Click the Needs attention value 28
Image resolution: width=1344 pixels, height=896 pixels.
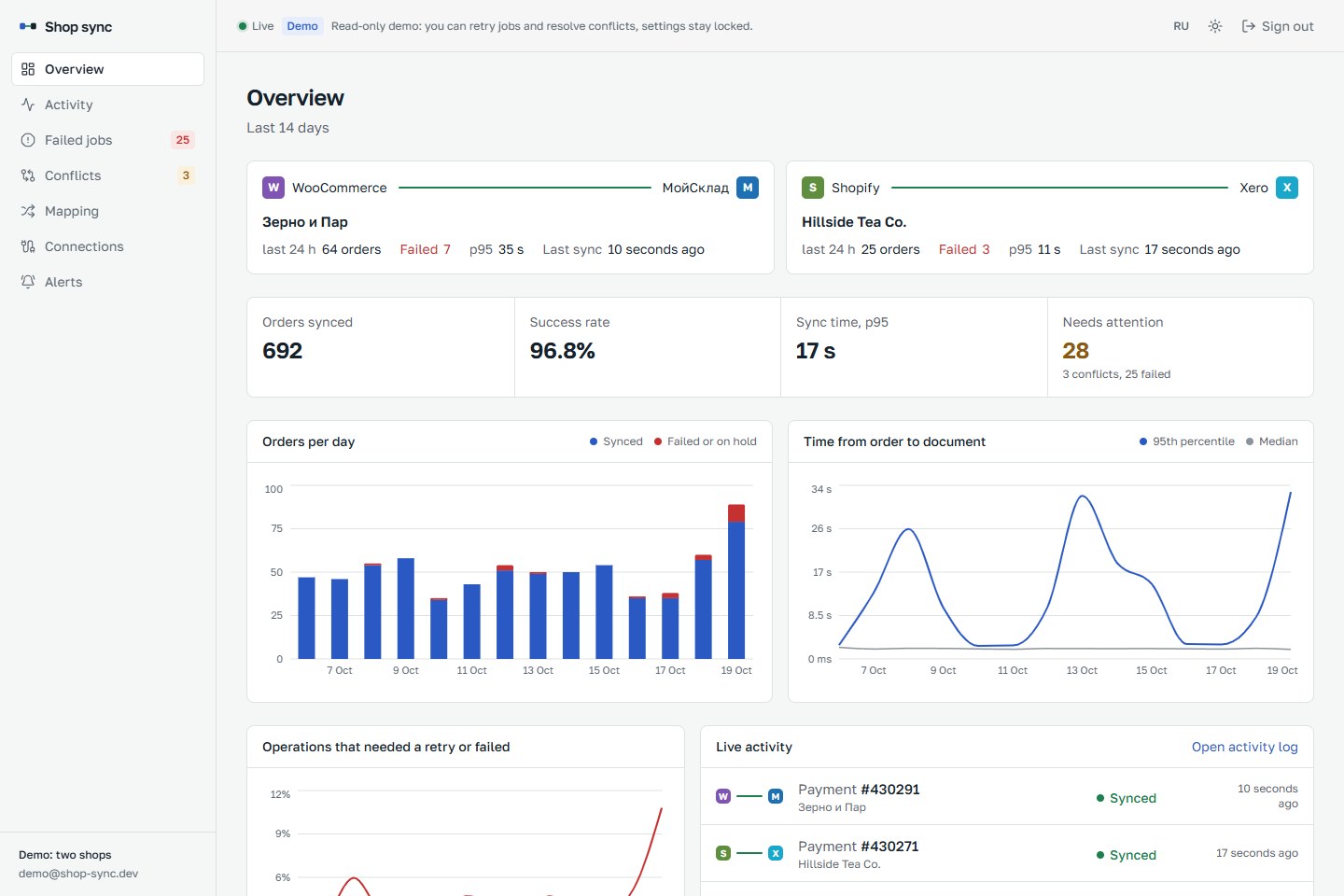(x=1075, y=351)
